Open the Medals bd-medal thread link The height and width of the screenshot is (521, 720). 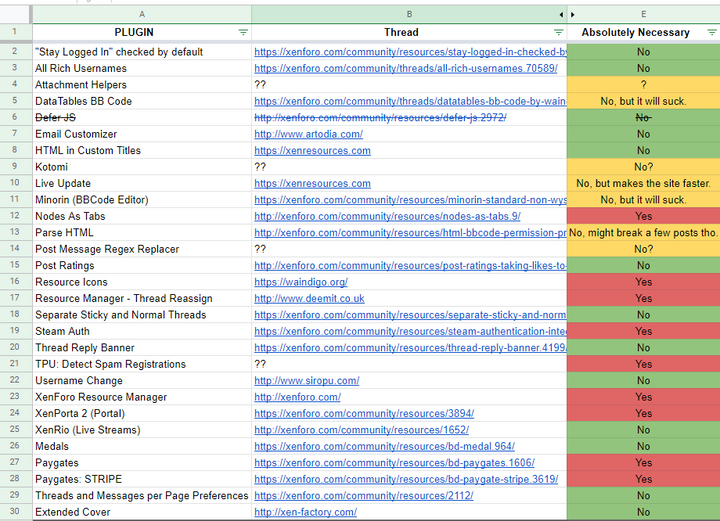[384, 447]
